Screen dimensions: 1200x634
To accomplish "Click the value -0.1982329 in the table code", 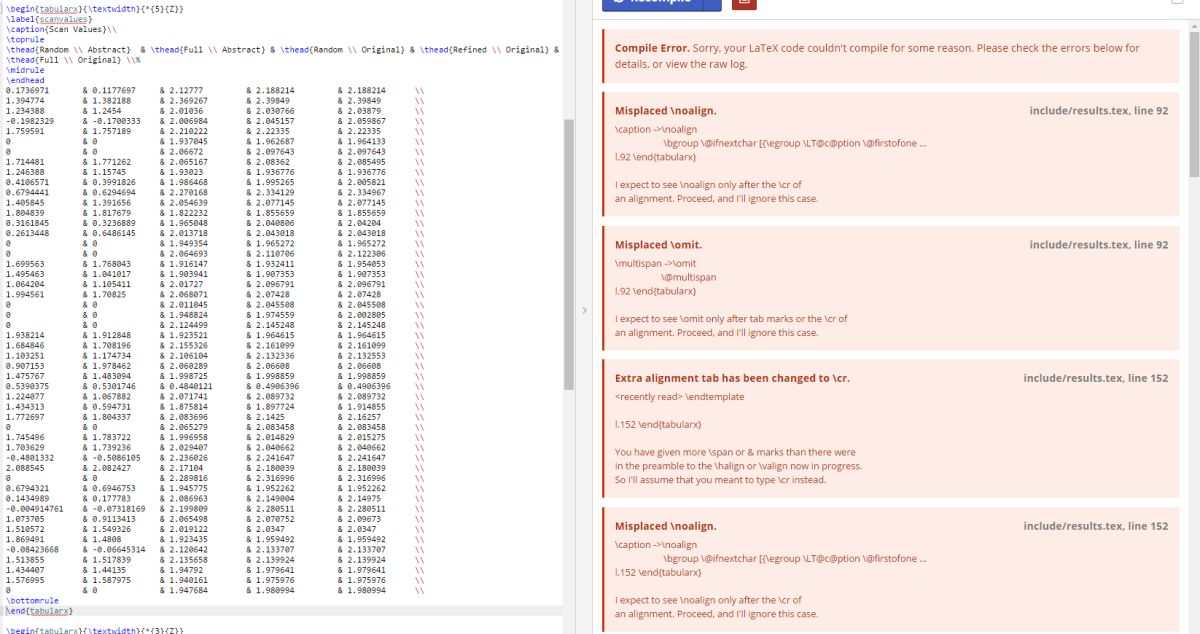I will tap(30, 121).
